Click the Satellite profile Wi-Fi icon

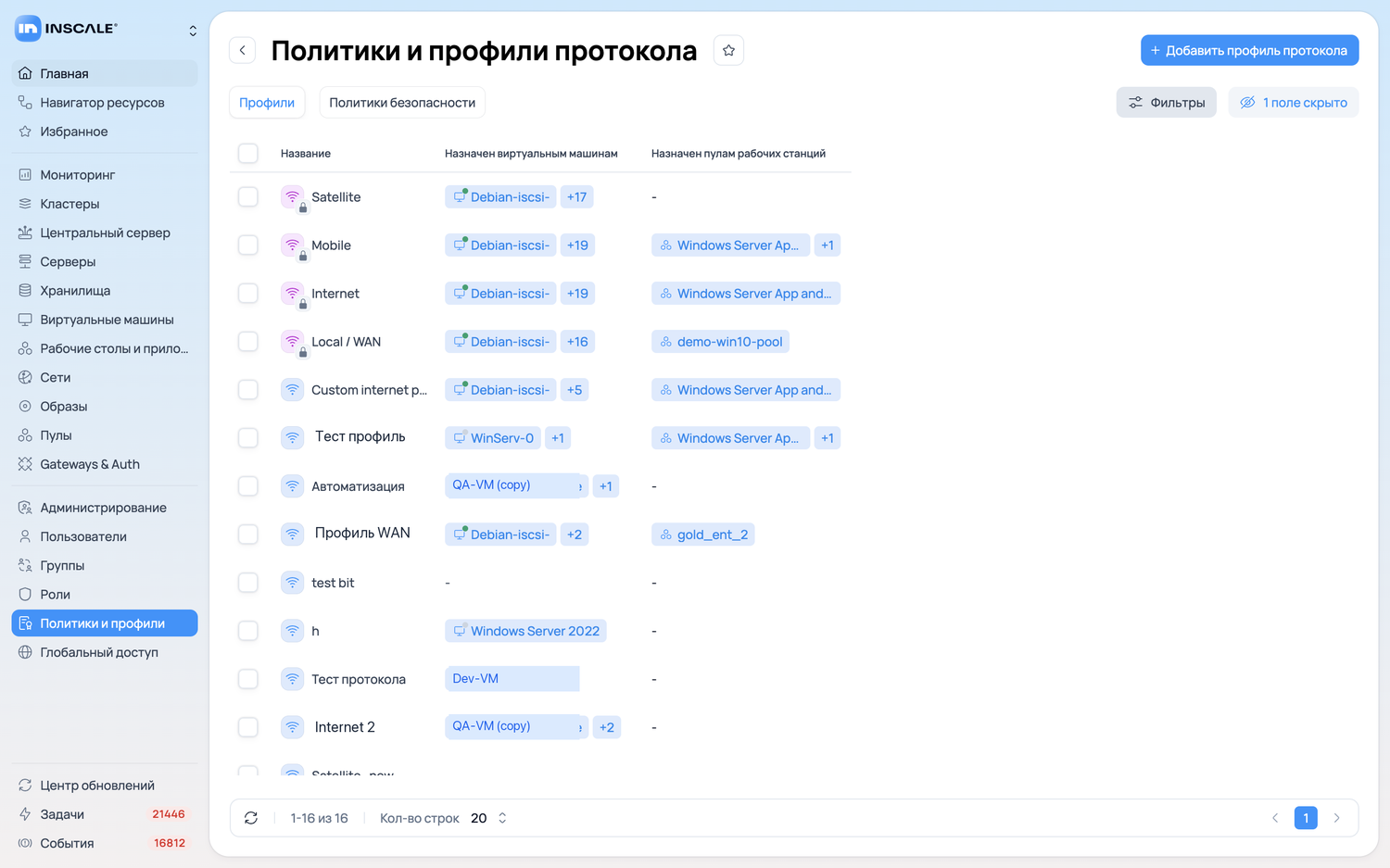click(293, 197)
